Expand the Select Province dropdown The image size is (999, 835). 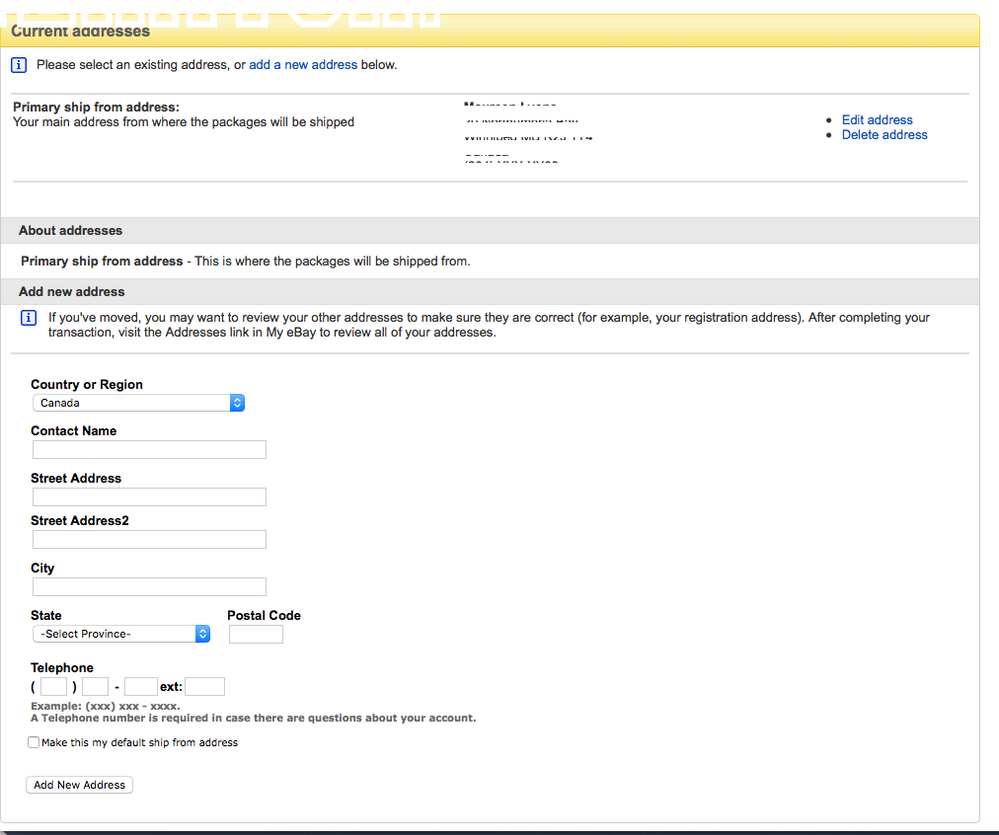pyautogui.click(x=121, y=634)
